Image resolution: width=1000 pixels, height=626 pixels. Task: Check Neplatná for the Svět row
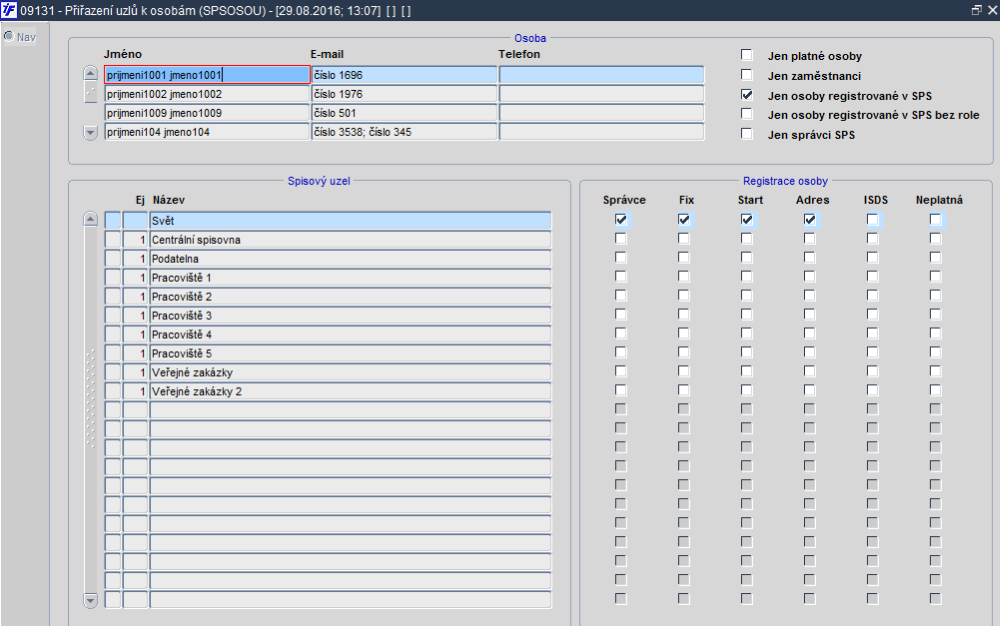point(935,220)
